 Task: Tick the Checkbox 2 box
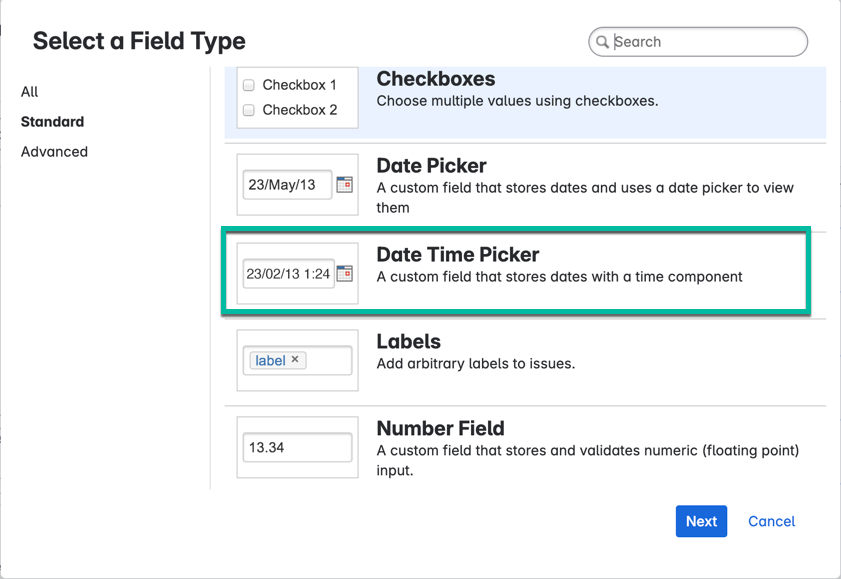tap(249, 110)
